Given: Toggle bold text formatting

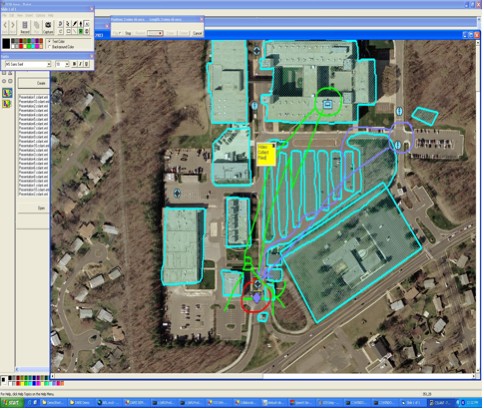Looking at the screenshot, I should pyautogui.click(x=74, y=64).
